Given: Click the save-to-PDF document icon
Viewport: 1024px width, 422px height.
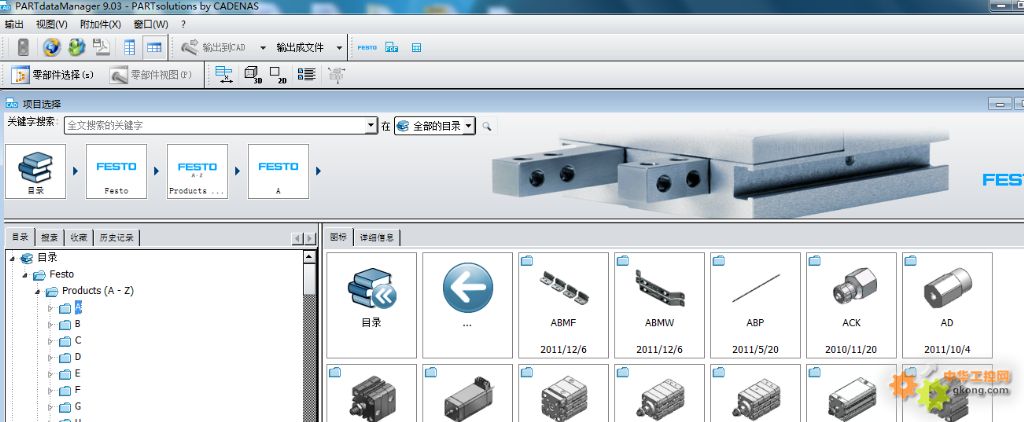Looking at the screenshot, I should click(x=101, y=47).
